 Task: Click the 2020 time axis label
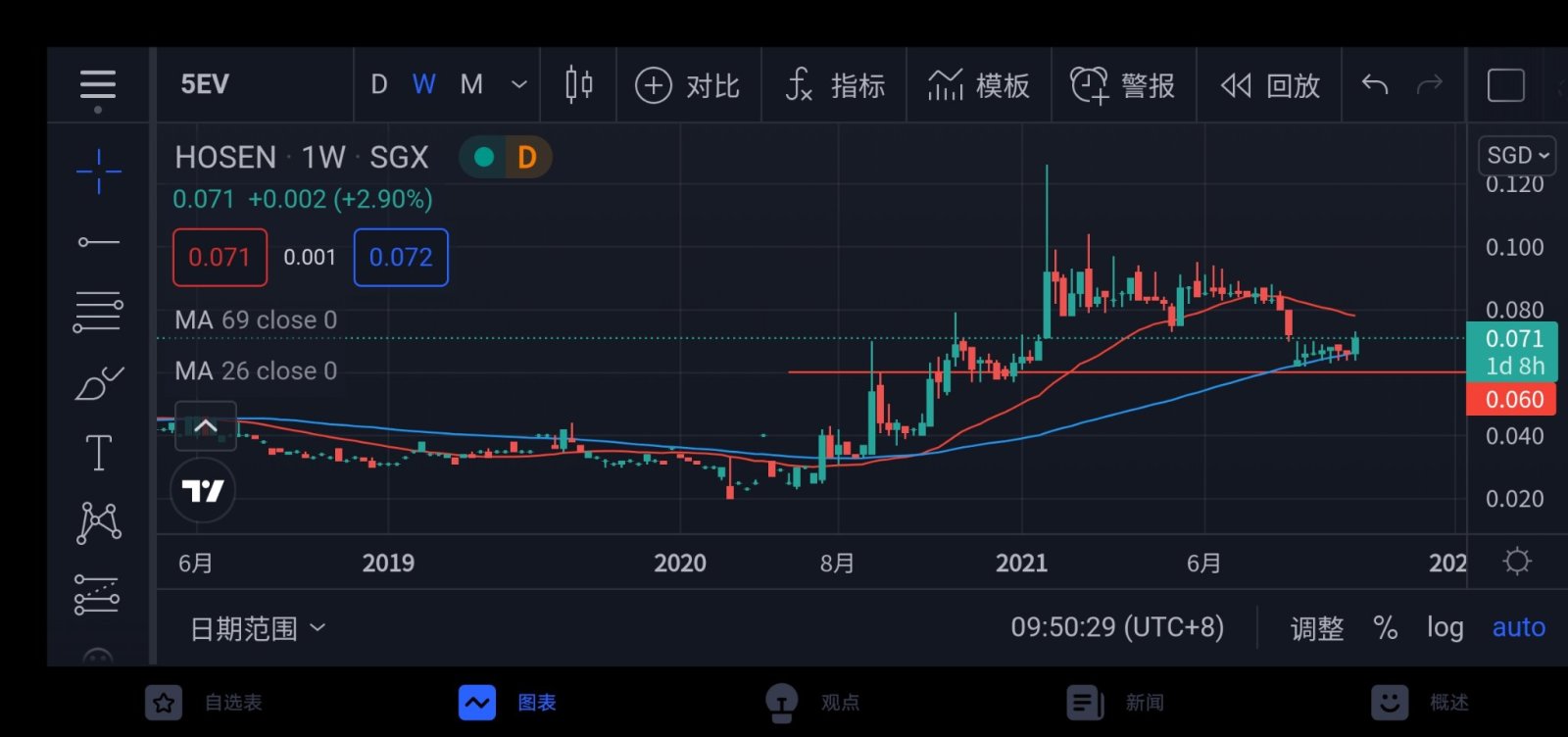click(680, 564)
